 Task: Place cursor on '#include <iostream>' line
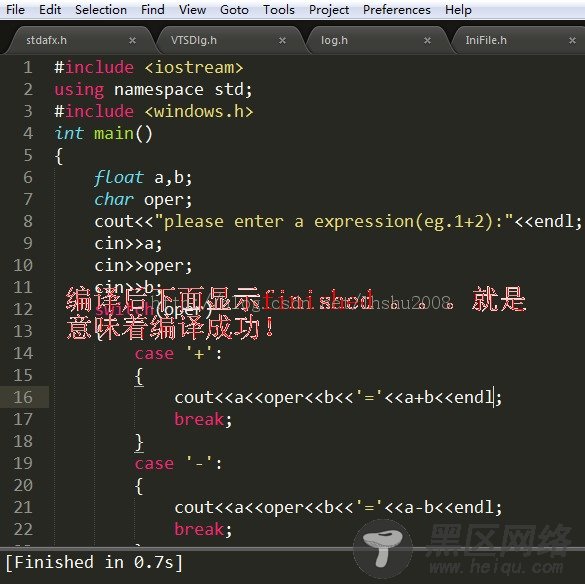(x=148, y=68)
